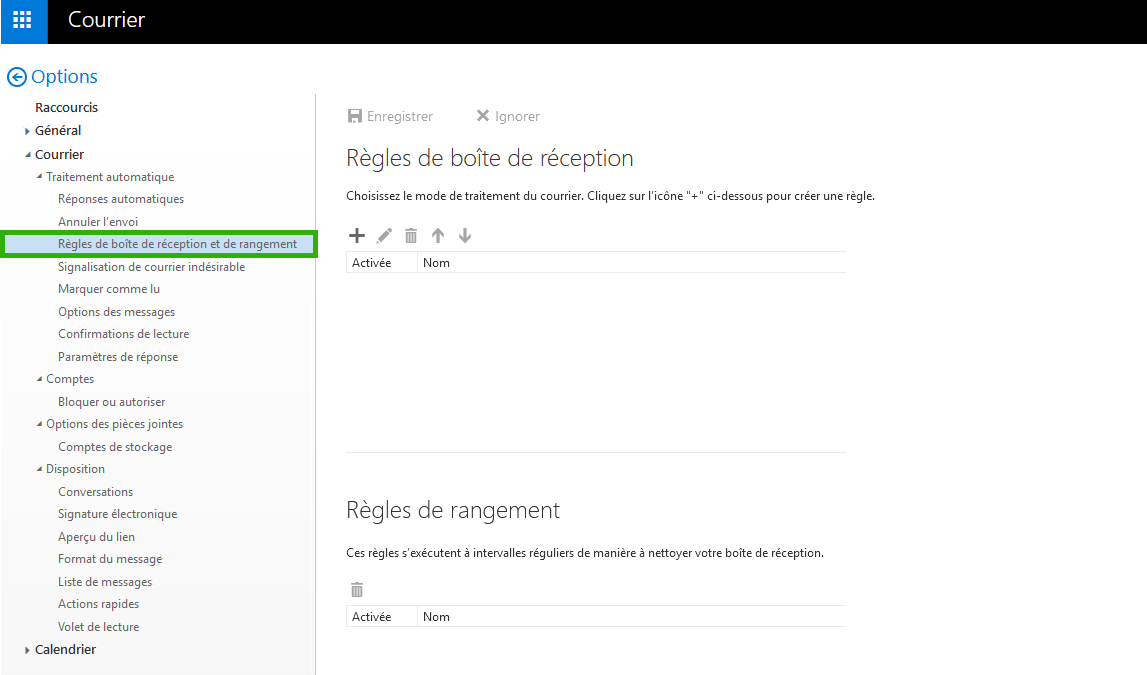The height and width of the screenshot is (675, 1147).
Task: Open Confirmations de lecture settings
Action: coord(124,334)
